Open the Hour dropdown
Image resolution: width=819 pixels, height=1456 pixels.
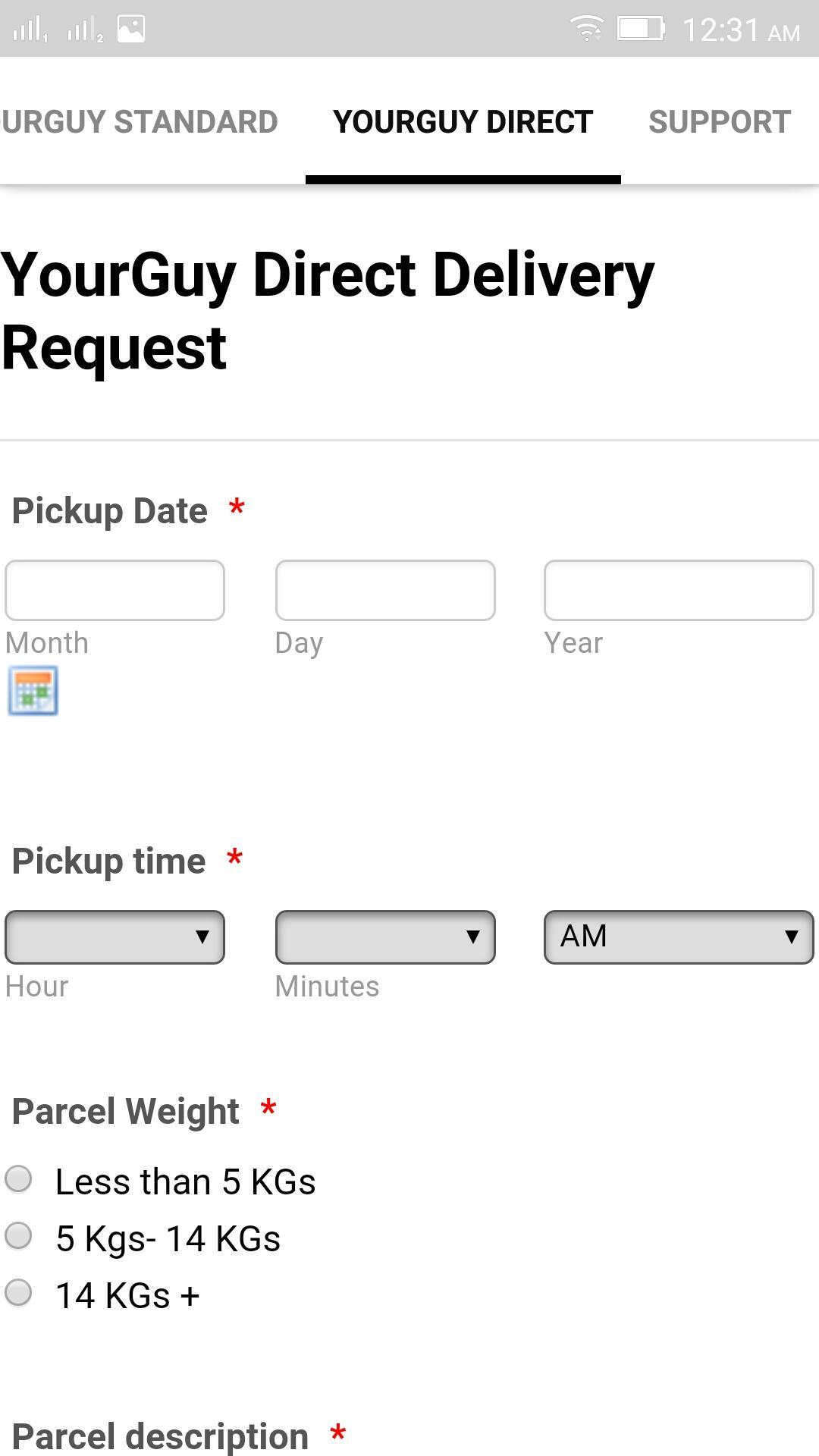coord(114,937)
